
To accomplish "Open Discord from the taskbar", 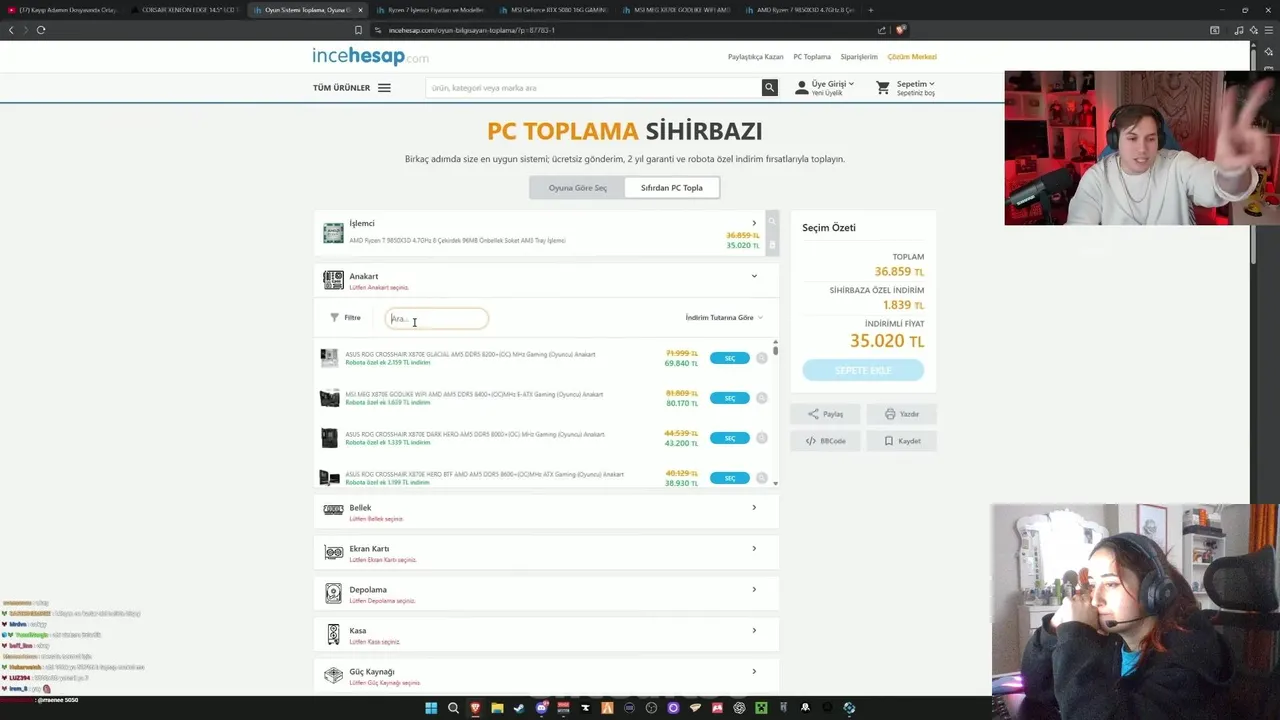I will (x=541, y=708).
